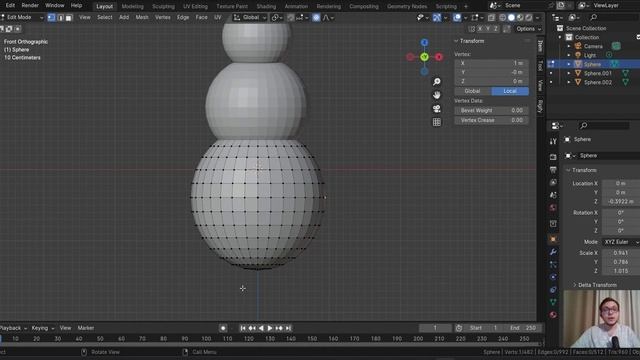640x360 pixels.
Task: Toggle Z axis mirror button
Action: tap(496, 29)
